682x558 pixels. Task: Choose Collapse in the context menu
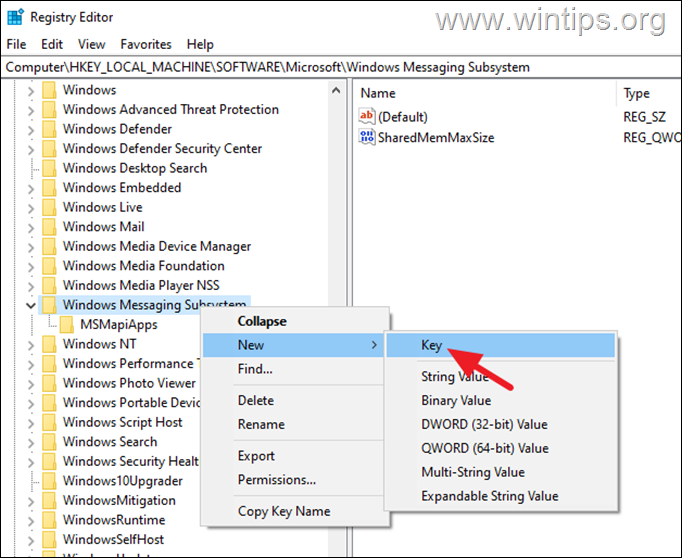coord(293,321)
